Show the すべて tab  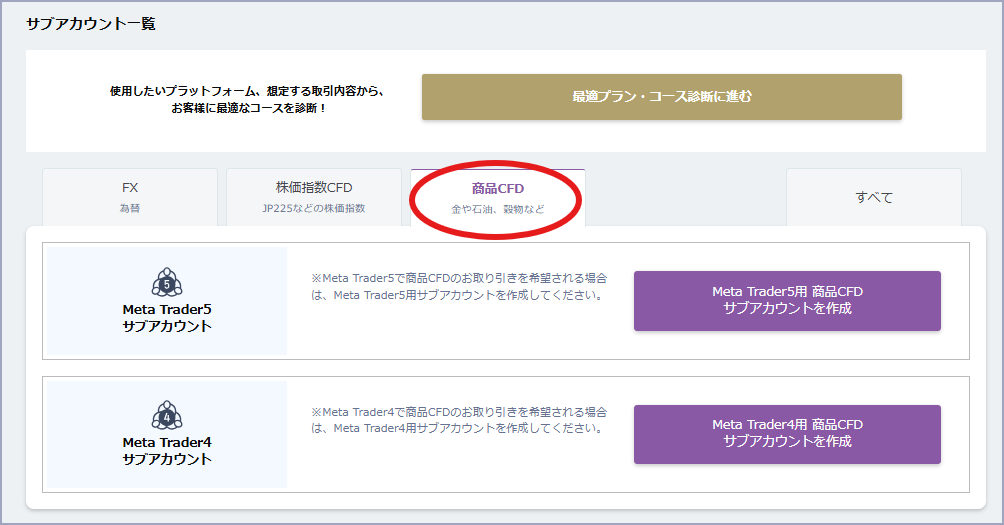[874, 197]
